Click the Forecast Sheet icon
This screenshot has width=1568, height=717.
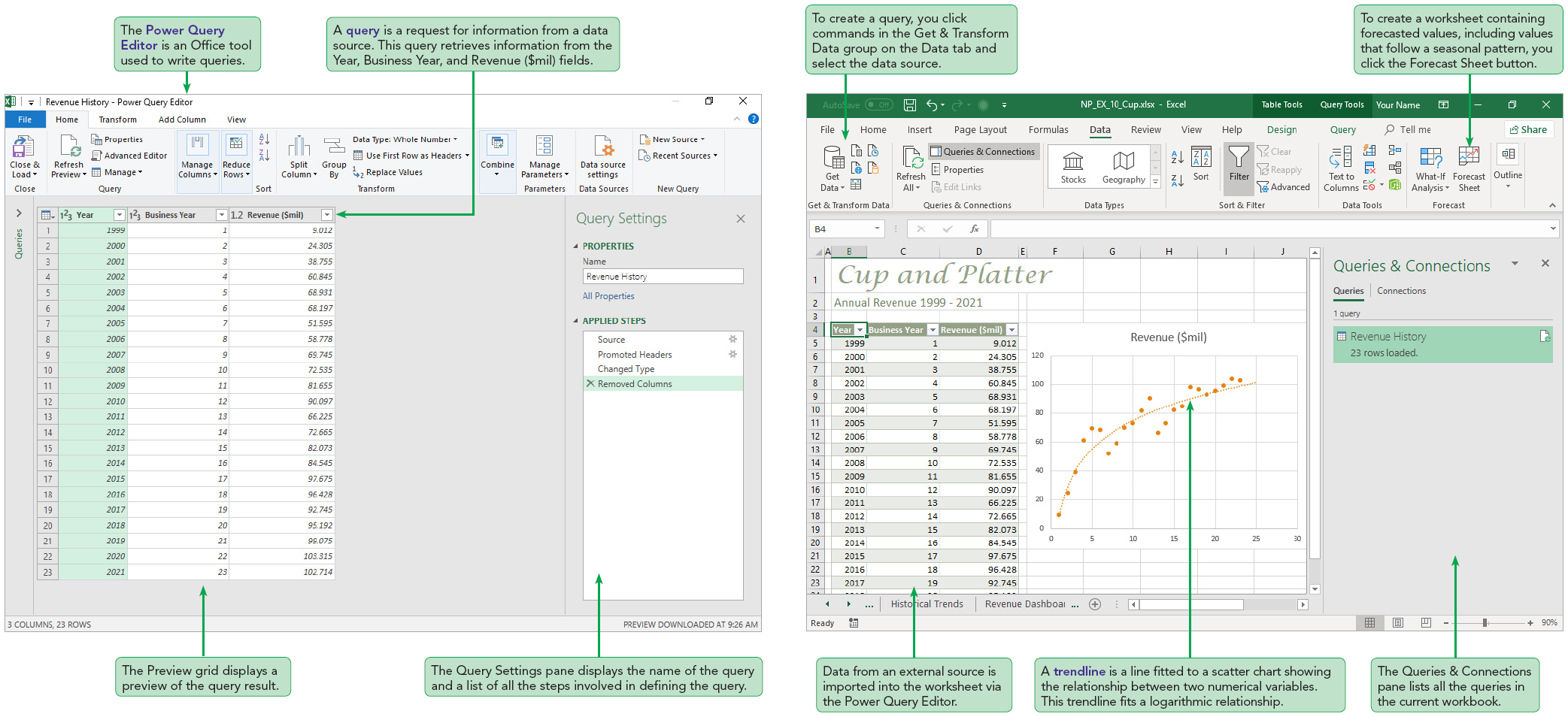pyautogui.click(x=1469, y=157)
